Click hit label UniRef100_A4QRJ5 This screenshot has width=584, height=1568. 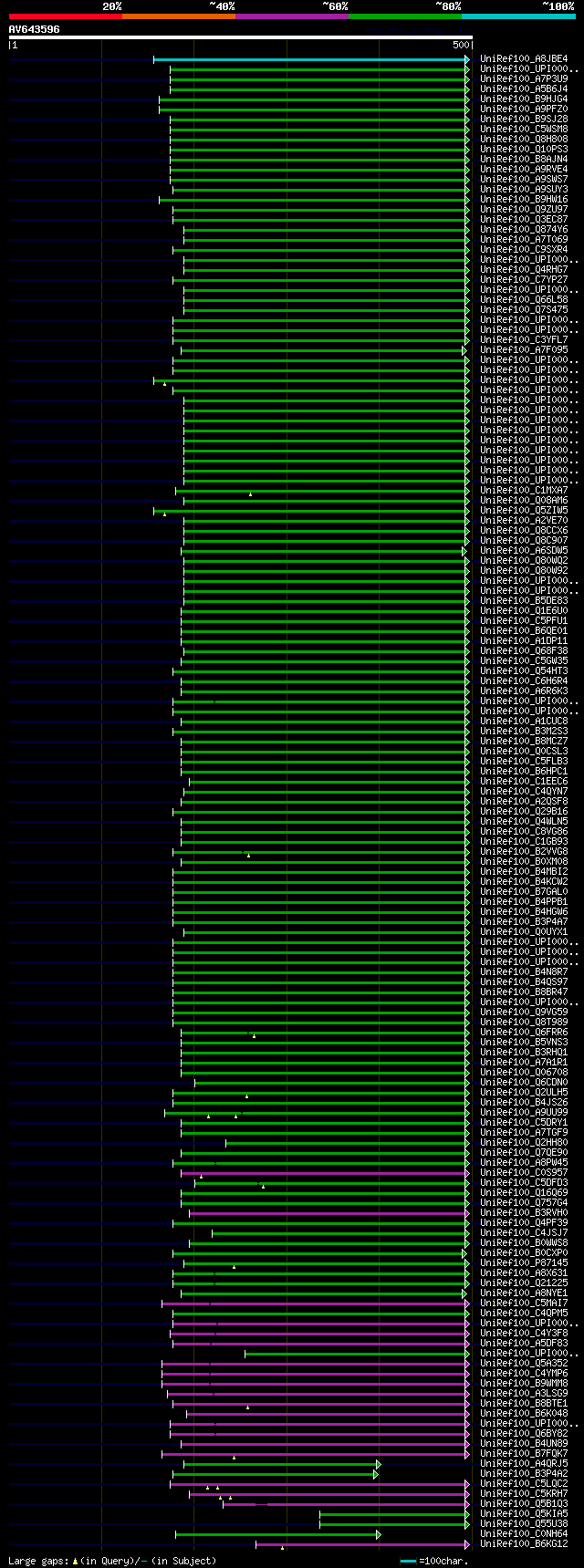click(524, 1464)
